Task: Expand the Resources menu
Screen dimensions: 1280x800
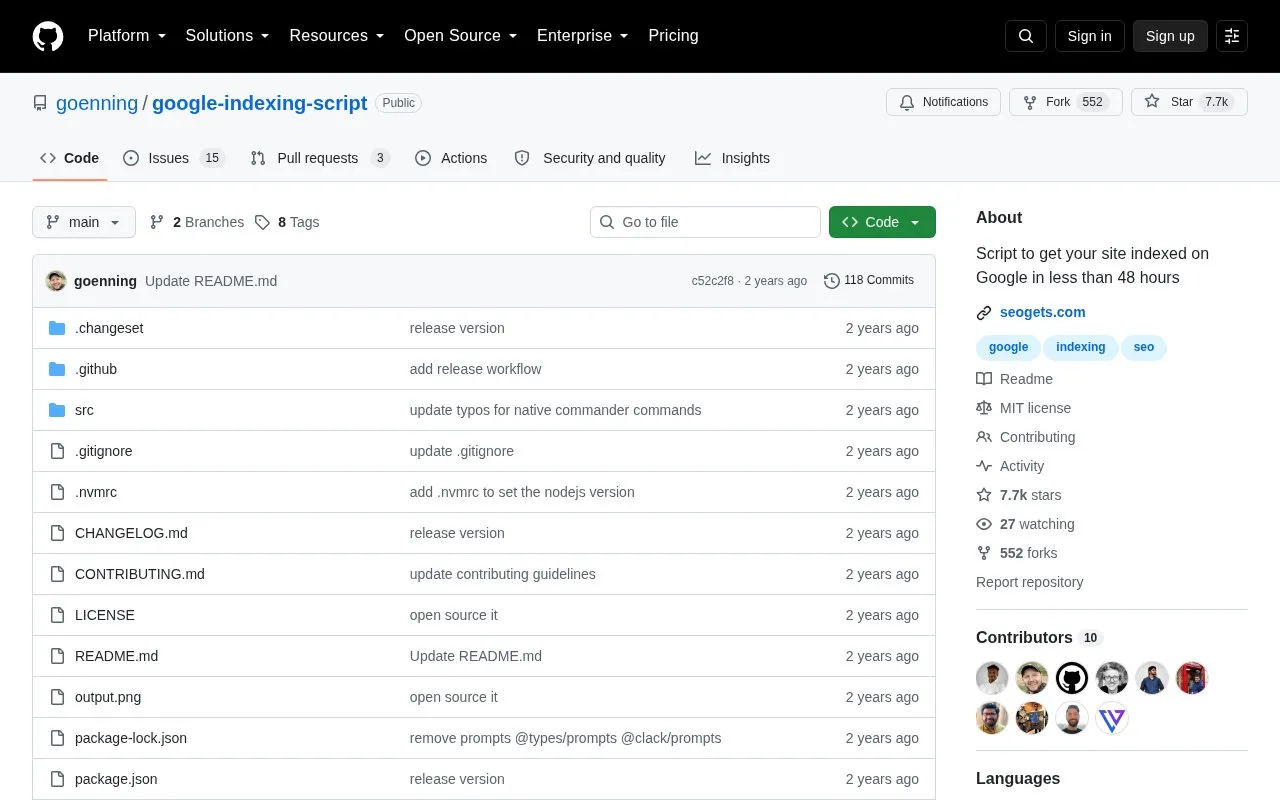Action: (337, 36)
